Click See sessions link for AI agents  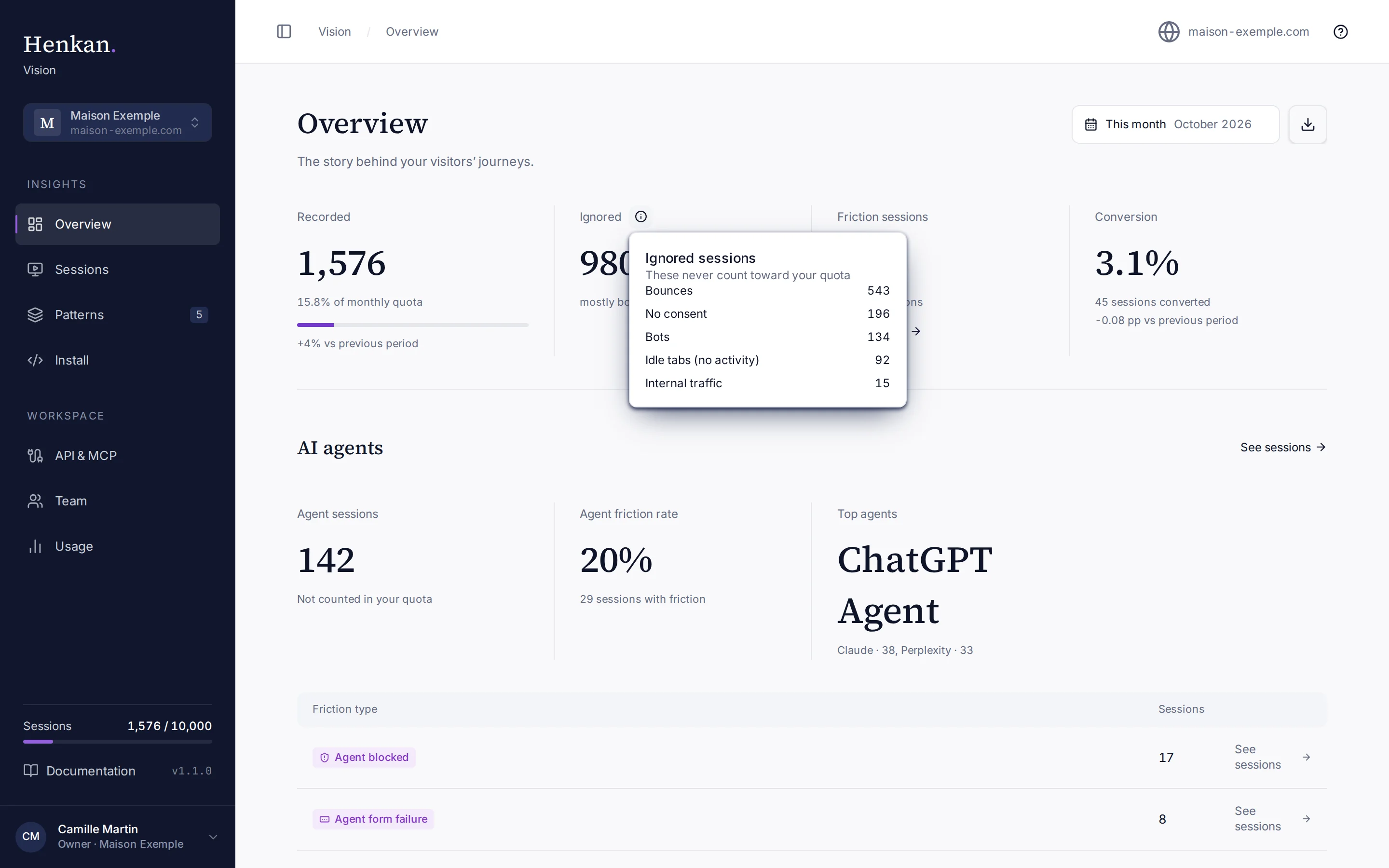[1283, 447]
